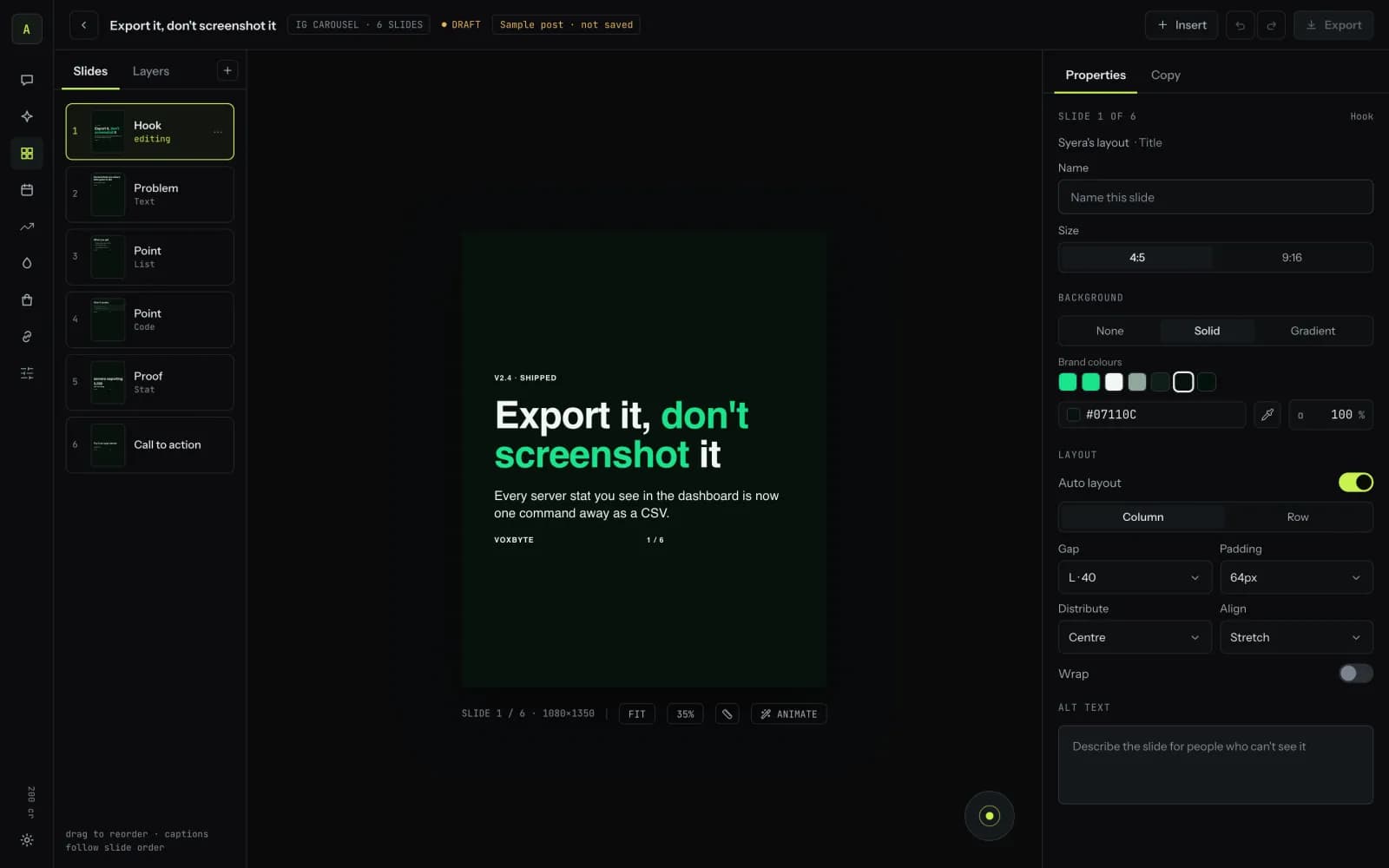Expand the Align dropdown set to Stretch

(x=1296, y=638)
